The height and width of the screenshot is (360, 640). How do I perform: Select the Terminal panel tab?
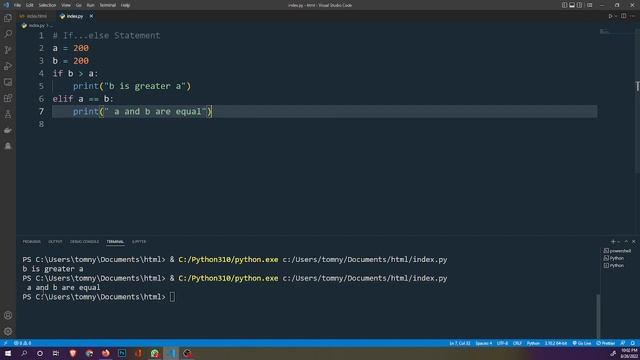click(115, 242)
